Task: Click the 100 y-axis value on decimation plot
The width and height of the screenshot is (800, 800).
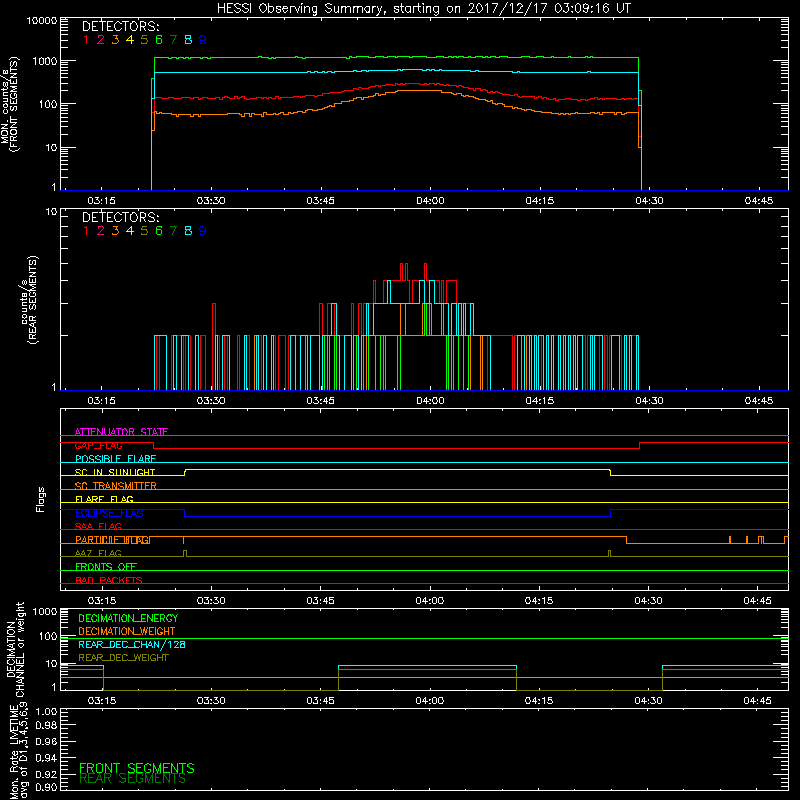Action: click(48, 636)
